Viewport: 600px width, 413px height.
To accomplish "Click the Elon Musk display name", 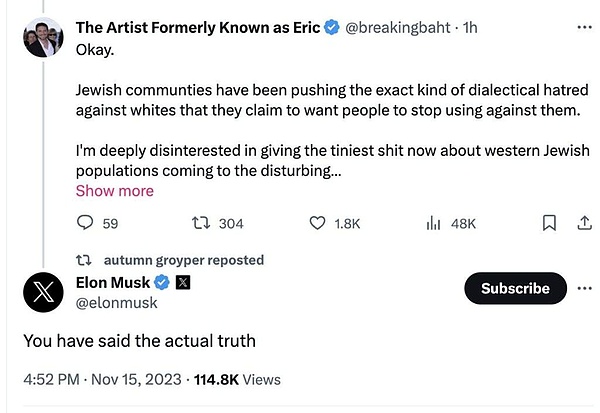I will point(112,283).
